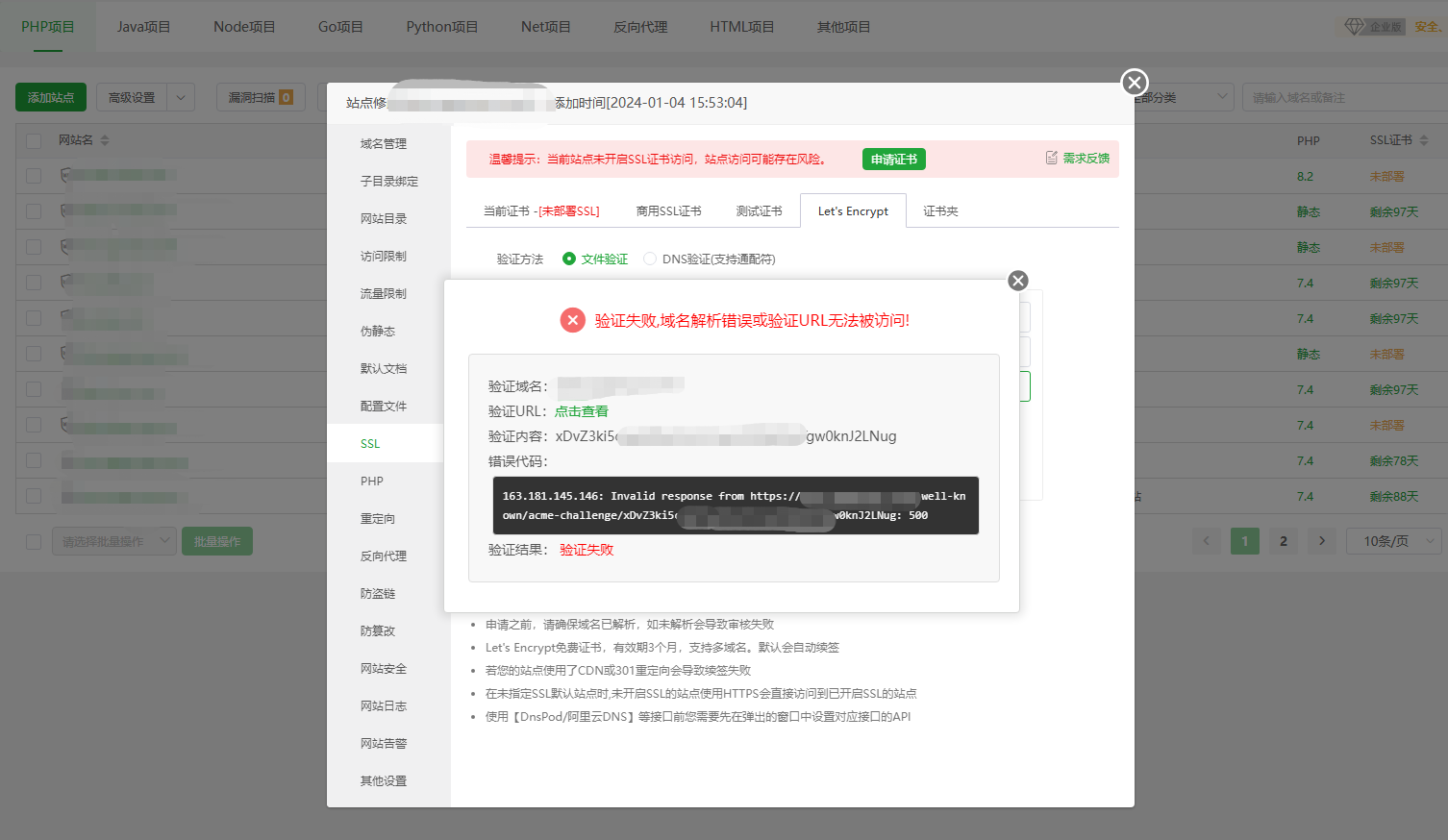This screenshot has width=1448, height=840.
Task: Switch to HTML项目 tab
Action: point(741,27)
